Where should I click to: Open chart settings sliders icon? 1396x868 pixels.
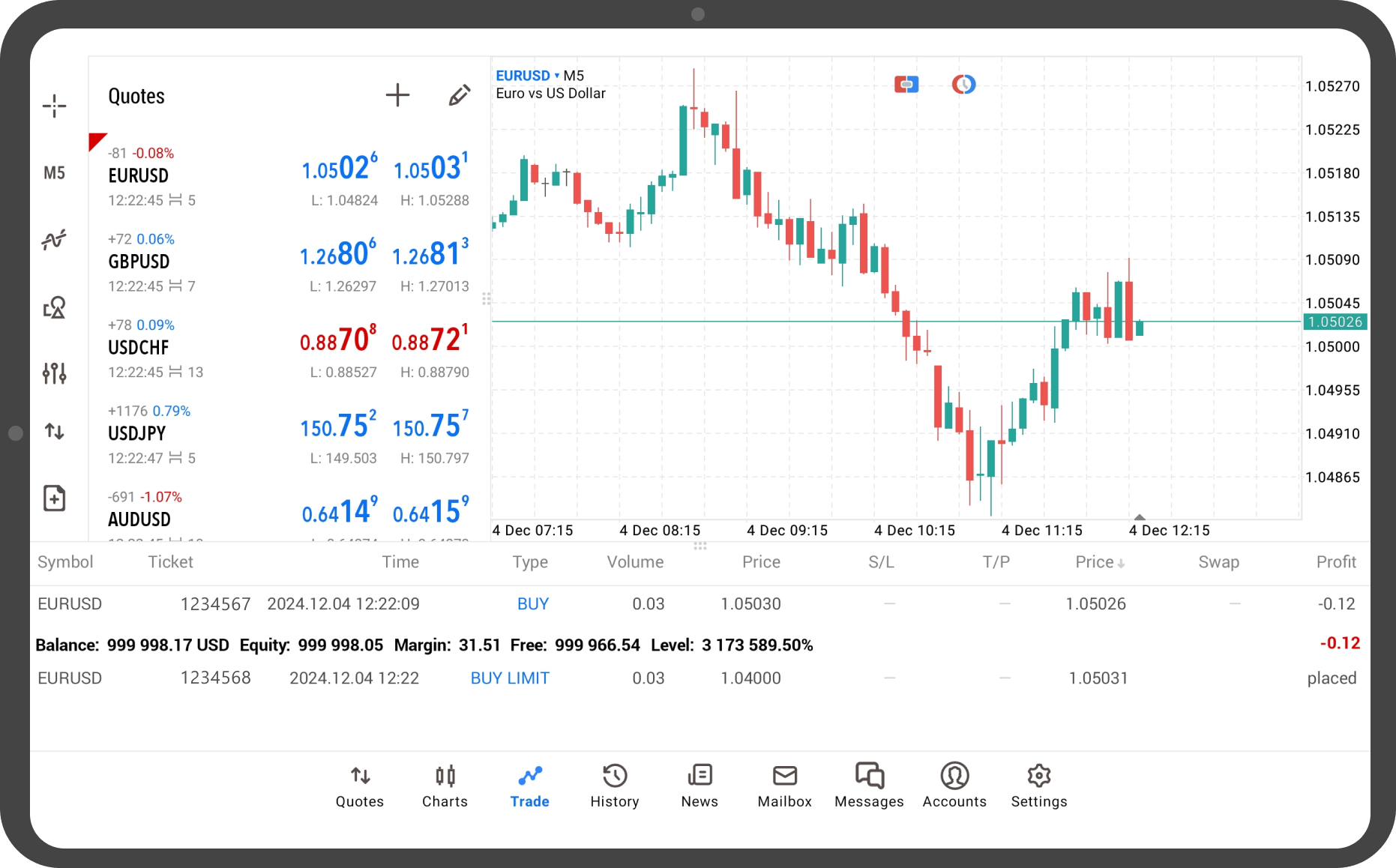click(54, 373)
